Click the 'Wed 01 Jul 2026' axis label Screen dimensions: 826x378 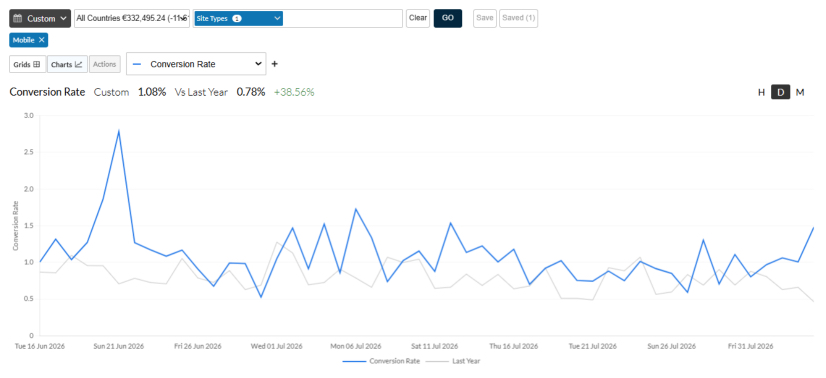coord(277,346)
